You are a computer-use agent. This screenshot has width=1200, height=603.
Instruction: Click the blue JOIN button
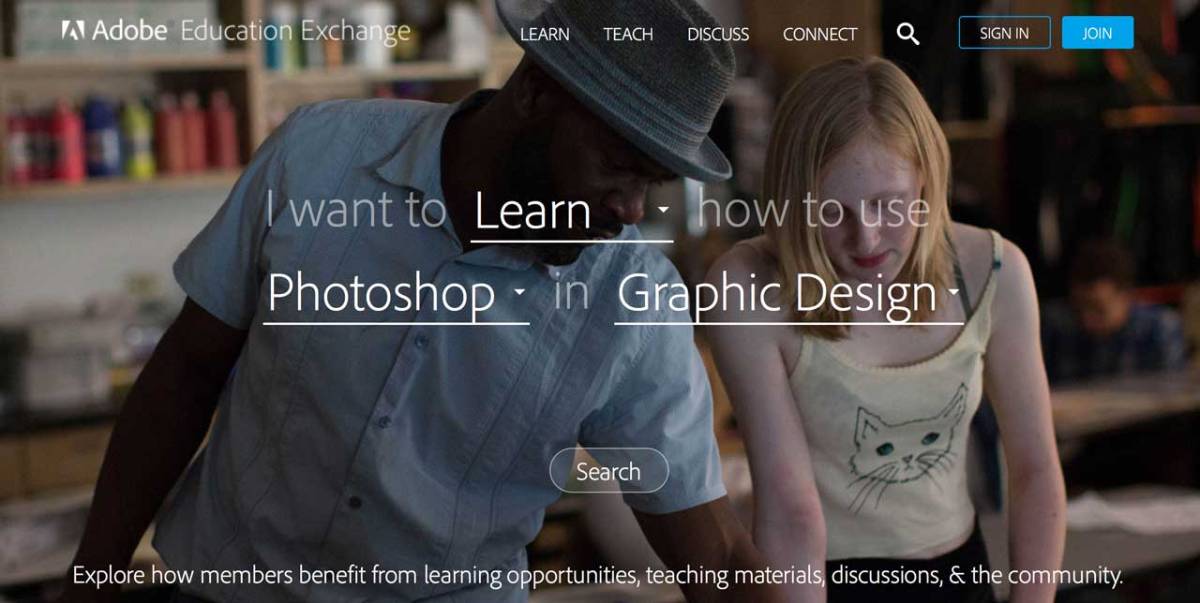(1097, 33)
